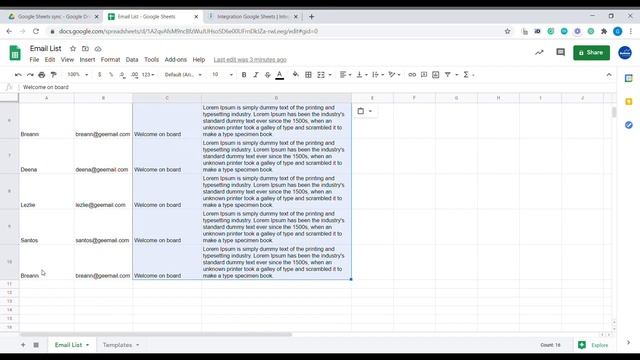The image size is (640, 360).
Task: Open the fill color picker
Action: [x=296, y=75]
